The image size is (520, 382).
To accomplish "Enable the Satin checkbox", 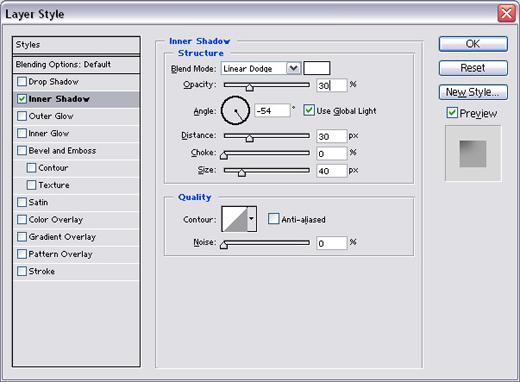I will [22, 202].
